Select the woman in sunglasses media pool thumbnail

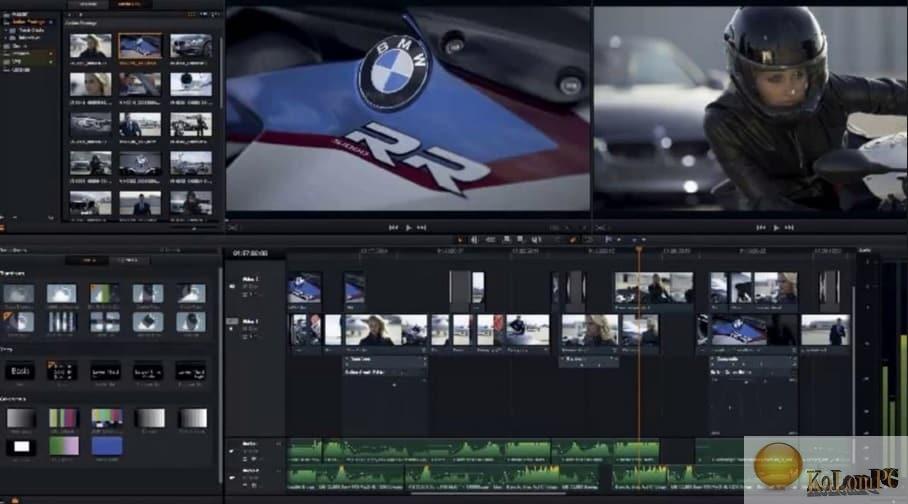click(90, 45)
